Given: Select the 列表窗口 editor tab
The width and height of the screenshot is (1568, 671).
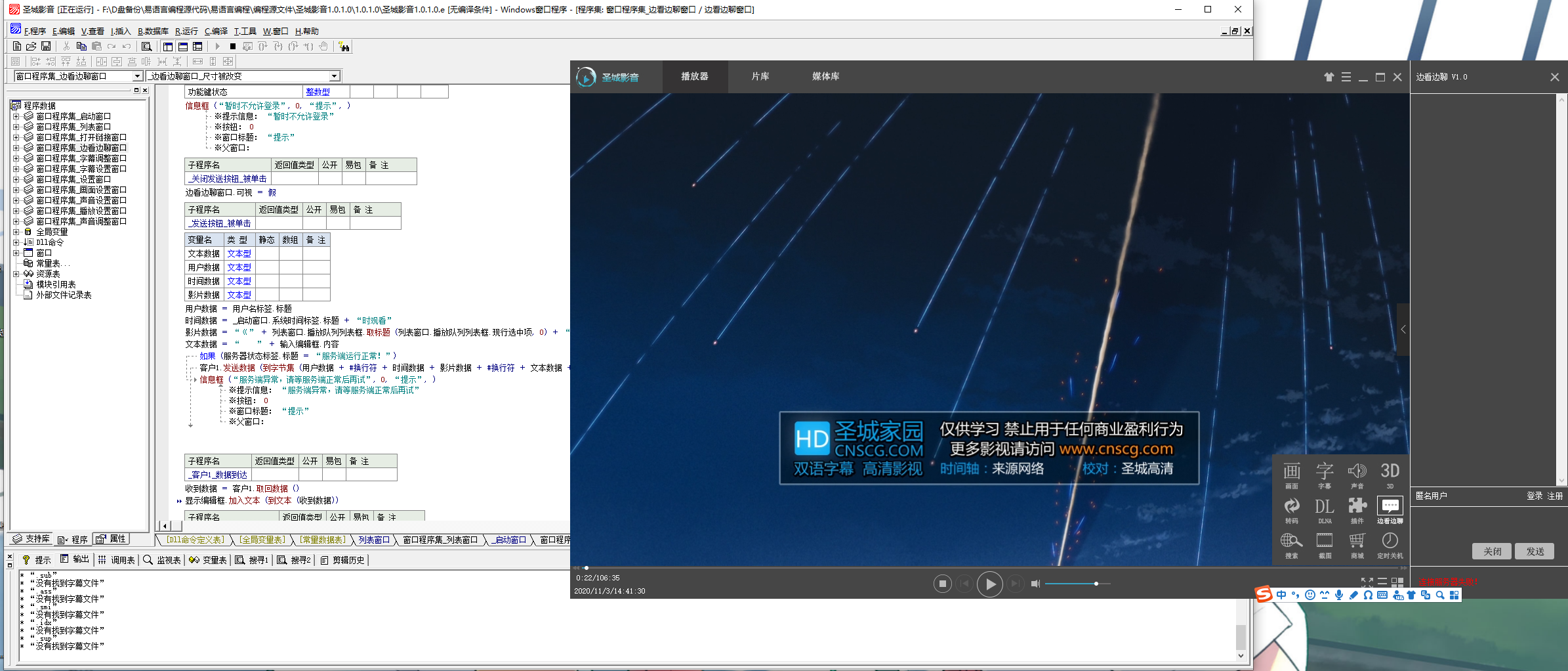Looking at the screenshot, I should point(374,540).
